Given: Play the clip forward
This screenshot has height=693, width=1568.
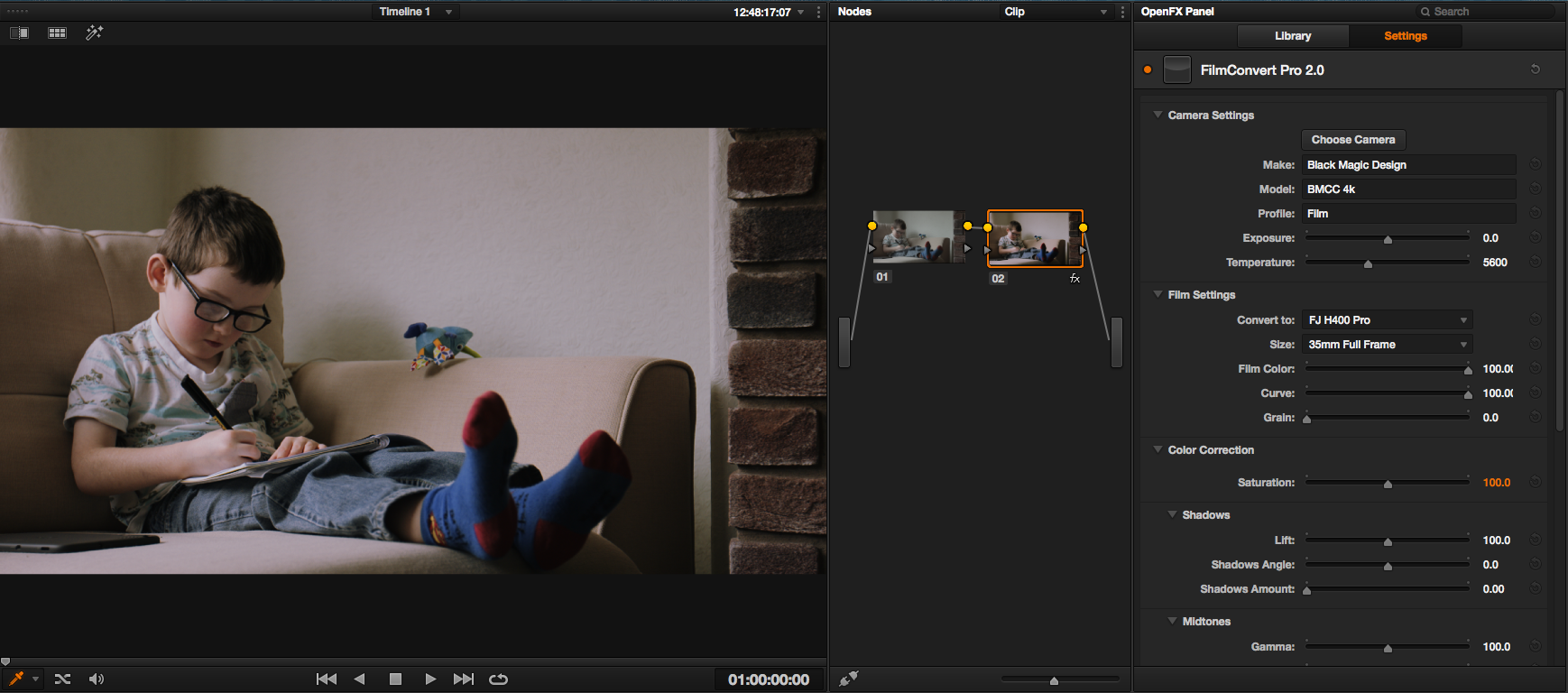Looking at the screenshot, I should click(430, 679).
